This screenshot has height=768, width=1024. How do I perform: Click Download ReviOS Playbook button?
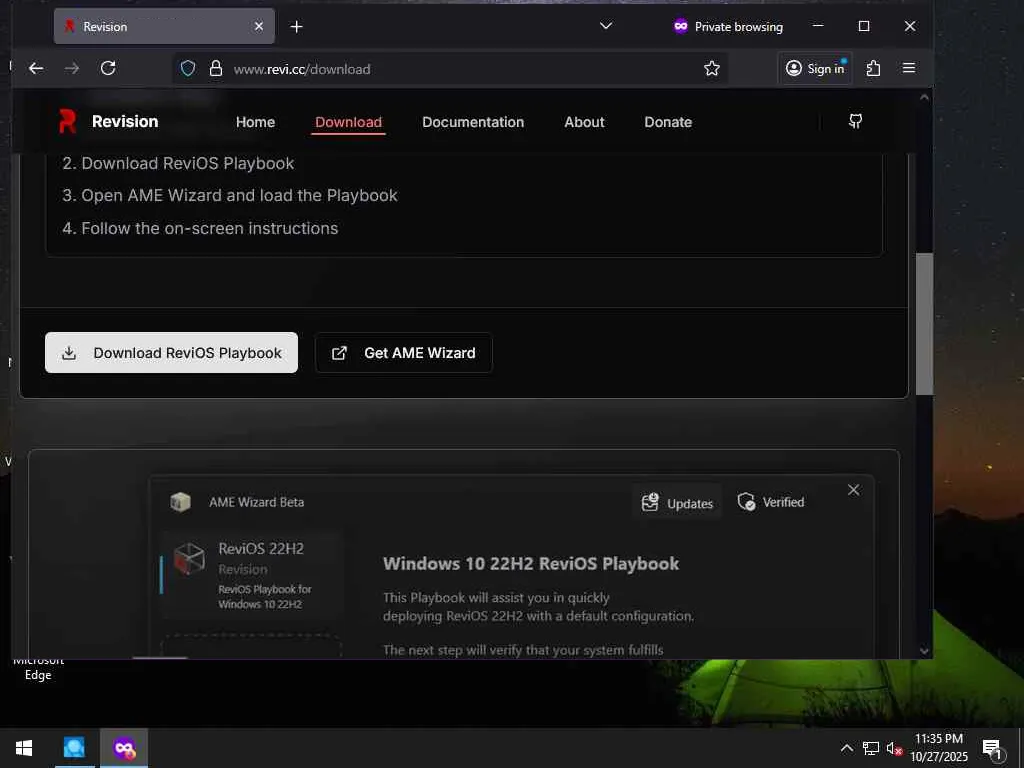(x=171, y=353)
